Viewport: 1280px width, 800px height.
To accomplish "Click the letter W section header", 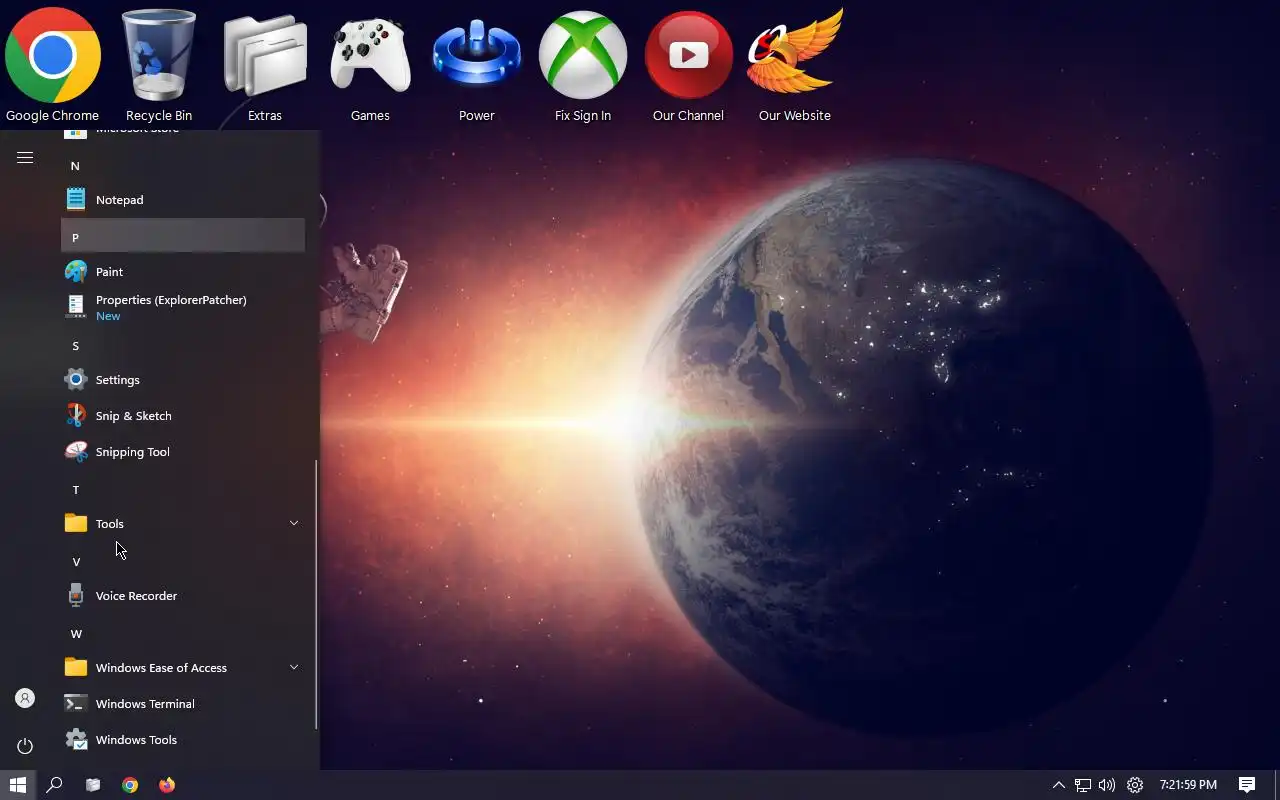I will (x=183, y=634).
